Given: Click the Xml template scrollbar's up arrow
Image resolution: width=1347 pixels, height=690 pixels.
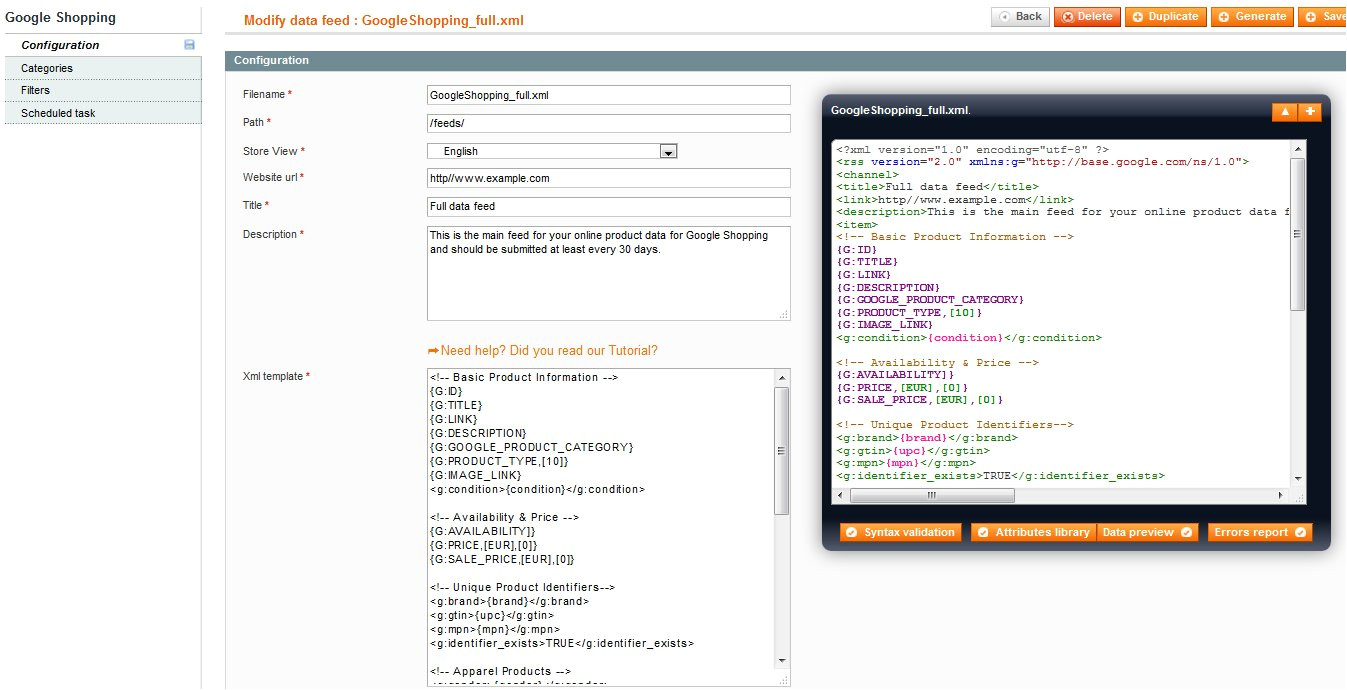Looking at the screenshot, I should 782,378.
